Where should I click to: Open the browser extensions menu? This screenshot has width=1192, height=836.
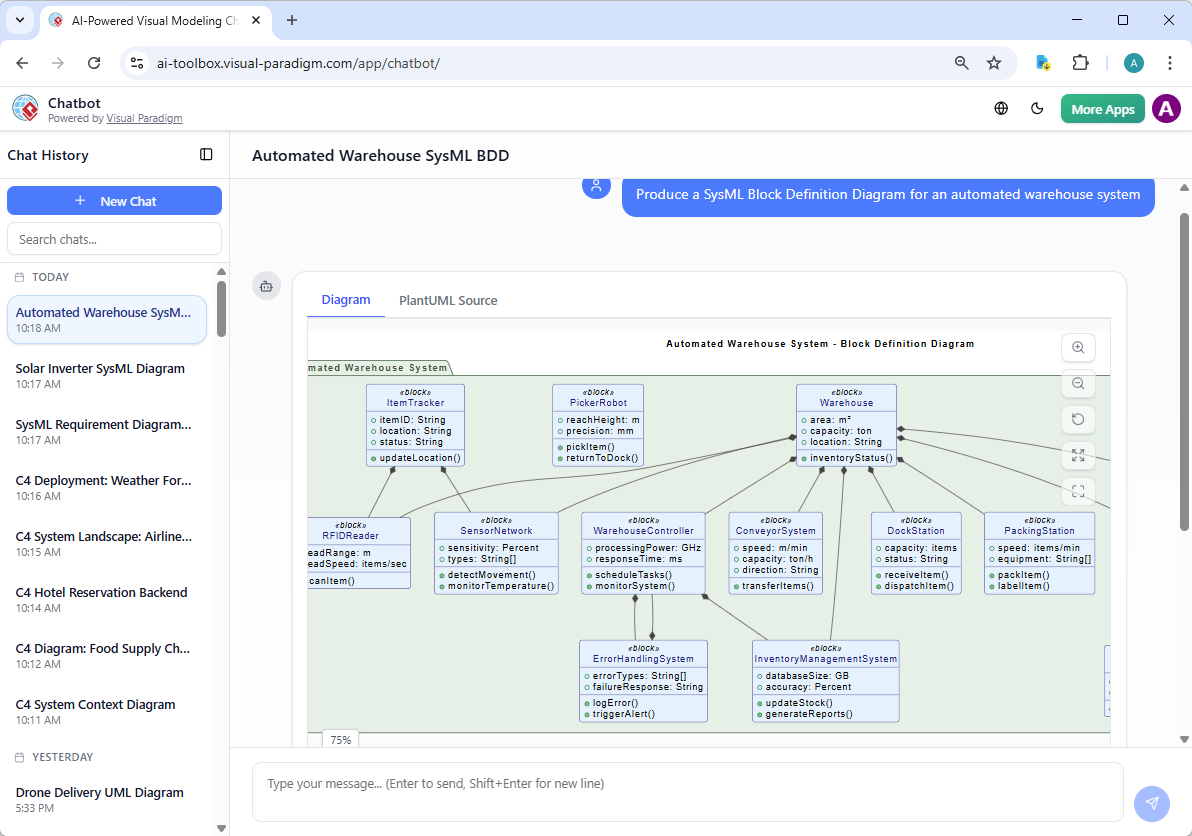pos(1080,62)
